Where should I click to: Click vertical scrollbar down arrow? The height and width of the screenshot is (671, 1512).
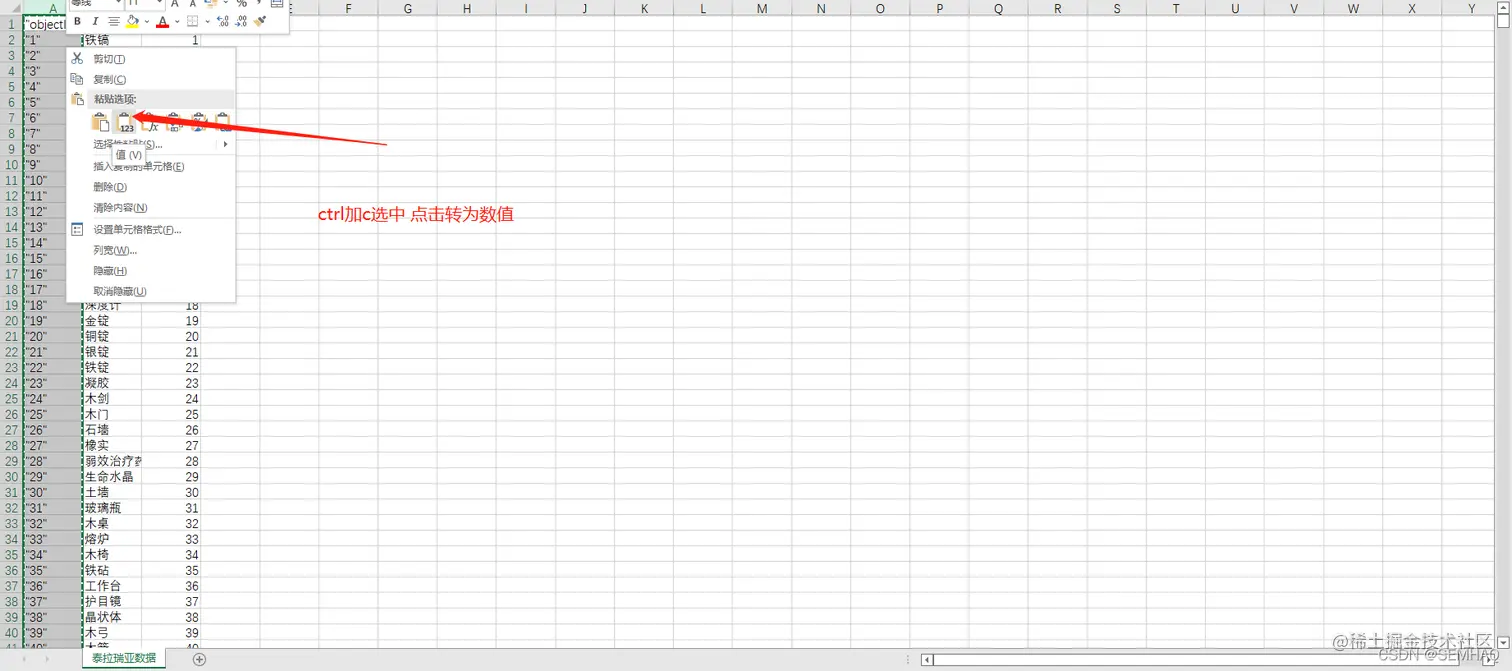coord(1503,642)
